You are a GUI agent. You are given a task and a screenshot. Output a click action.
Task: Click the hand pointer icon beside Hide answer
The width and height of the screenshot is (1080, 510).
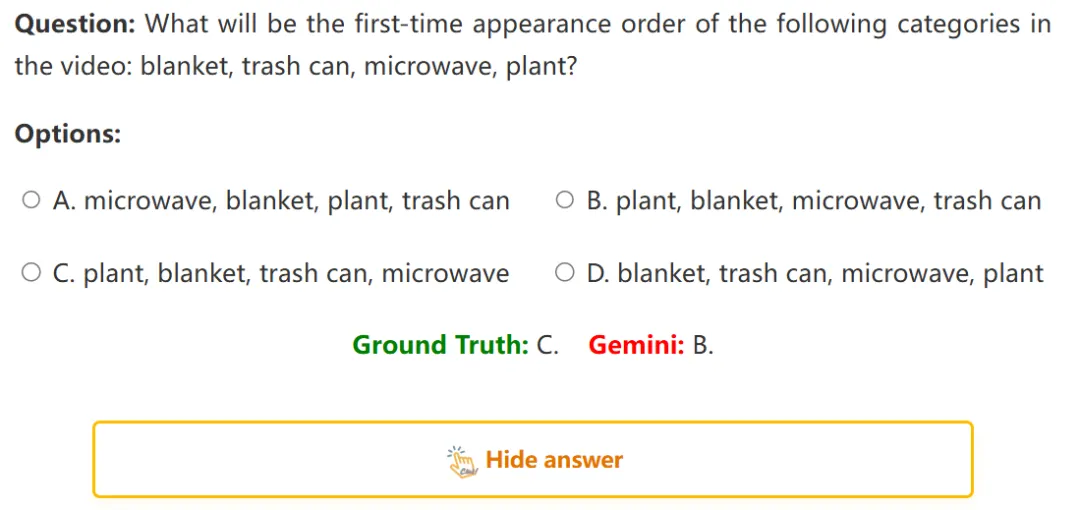coord(462,461)
